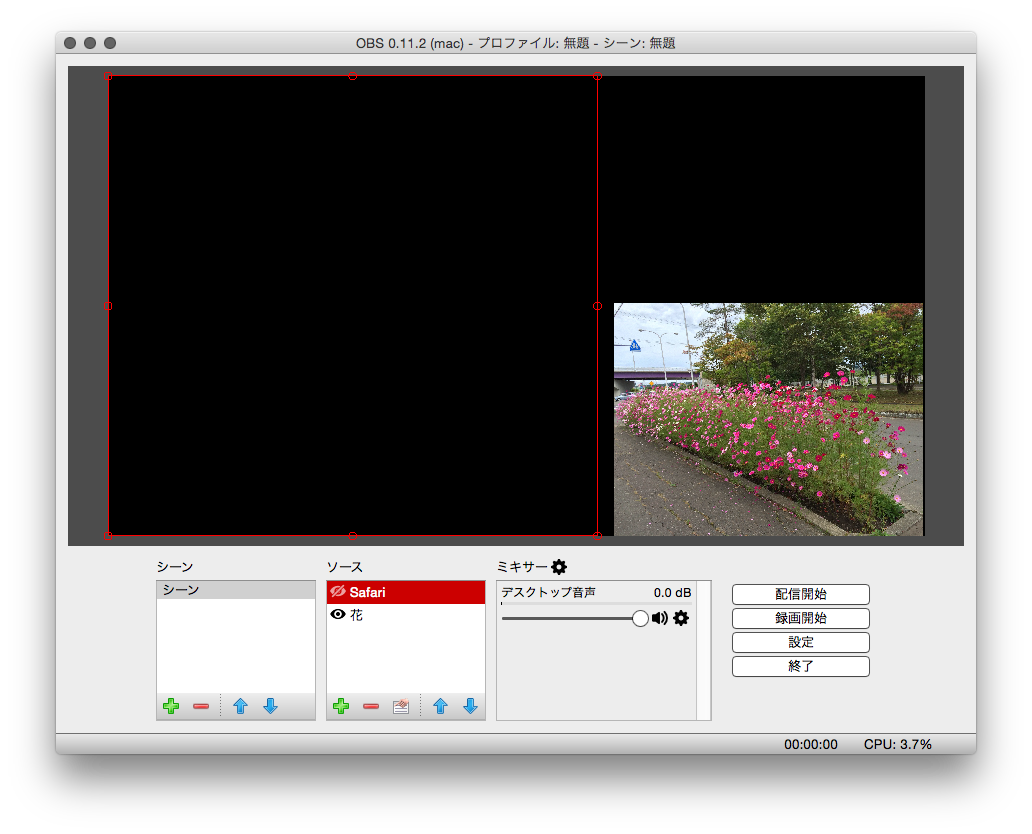Screen dimensions: 1032x834
Task: Remove the selected source with the minus icon
Action: (371, 706)
